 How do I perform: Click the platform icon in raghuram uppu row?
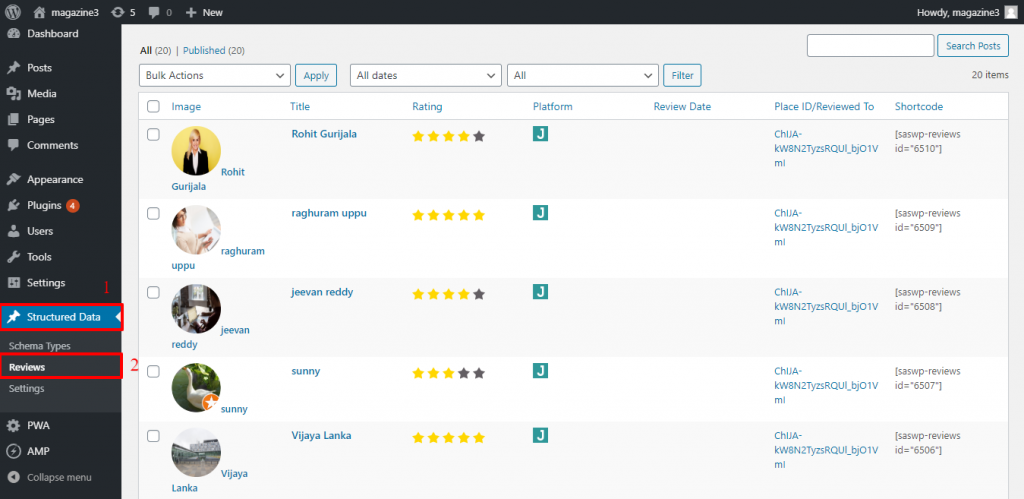coord(540,212)
